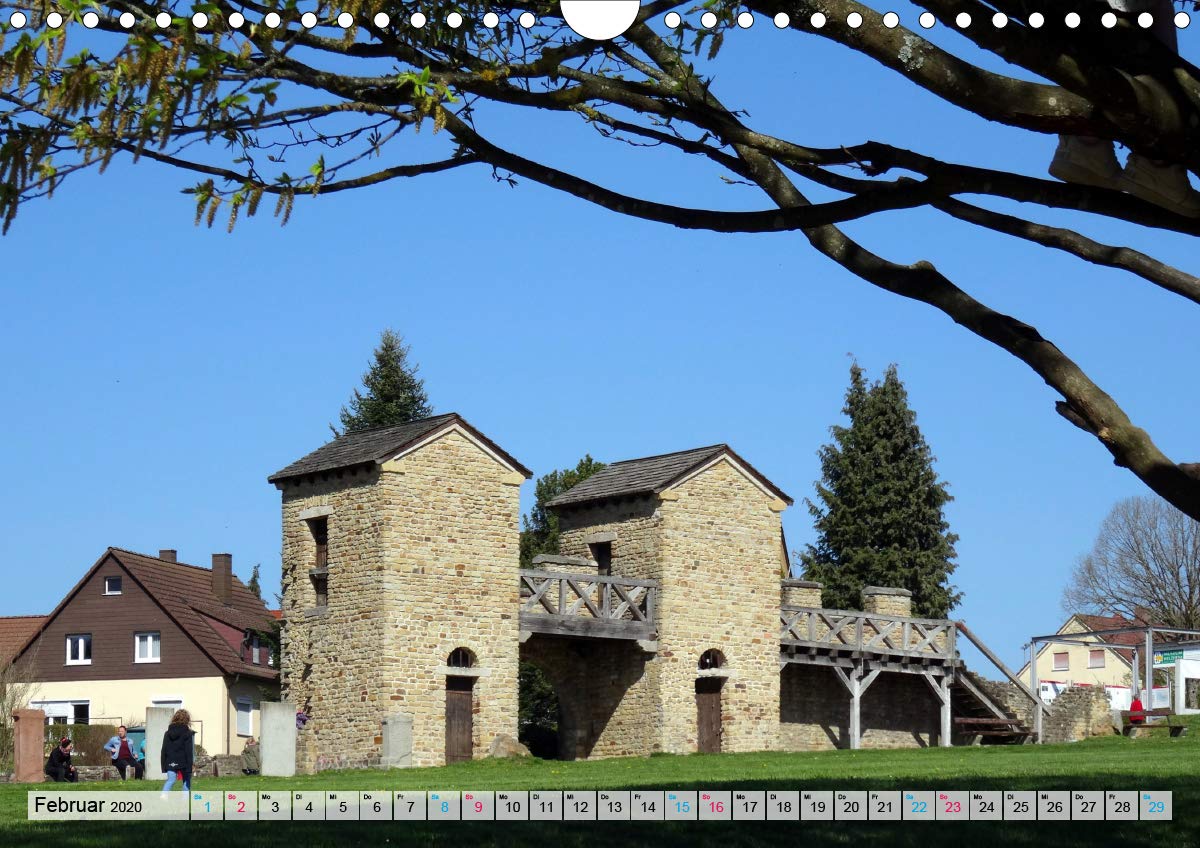Choose Saturday 15 in the calendar
Viewport: 1200px width, 848px height.
pos(681,806)
